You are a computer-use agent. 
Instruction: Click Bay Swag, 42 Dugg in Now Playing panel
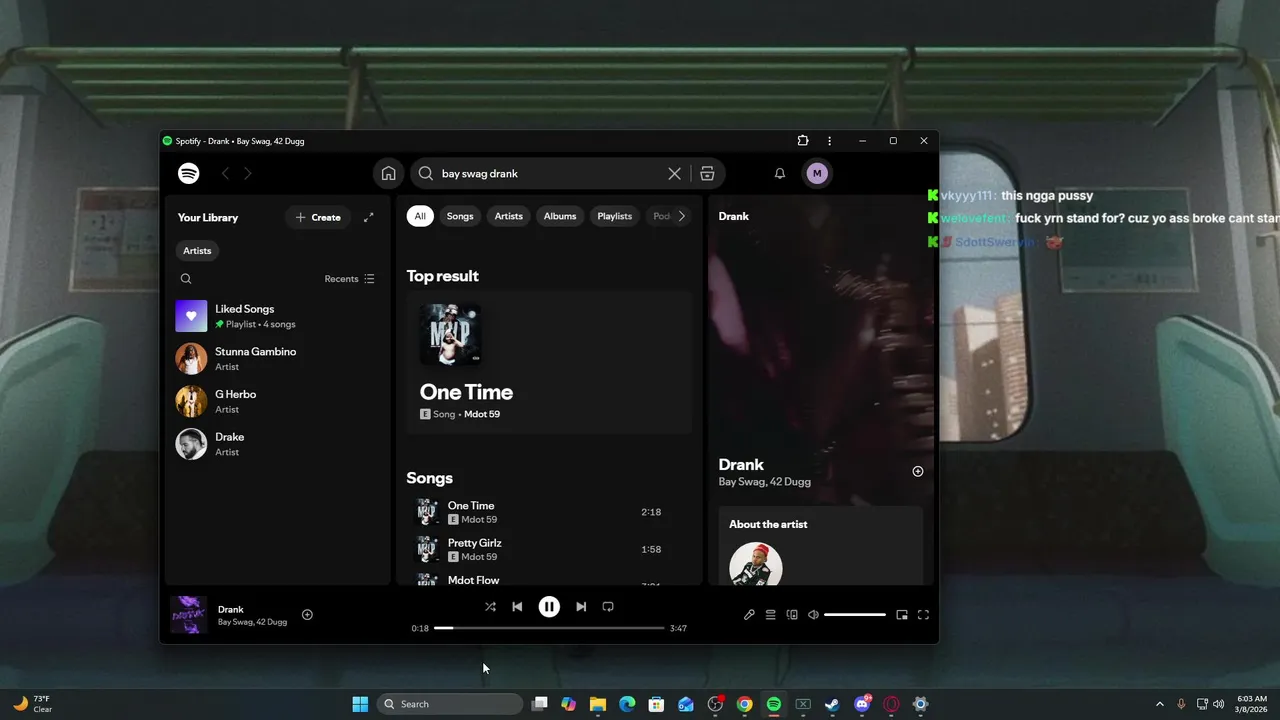[x=765, y=482]
